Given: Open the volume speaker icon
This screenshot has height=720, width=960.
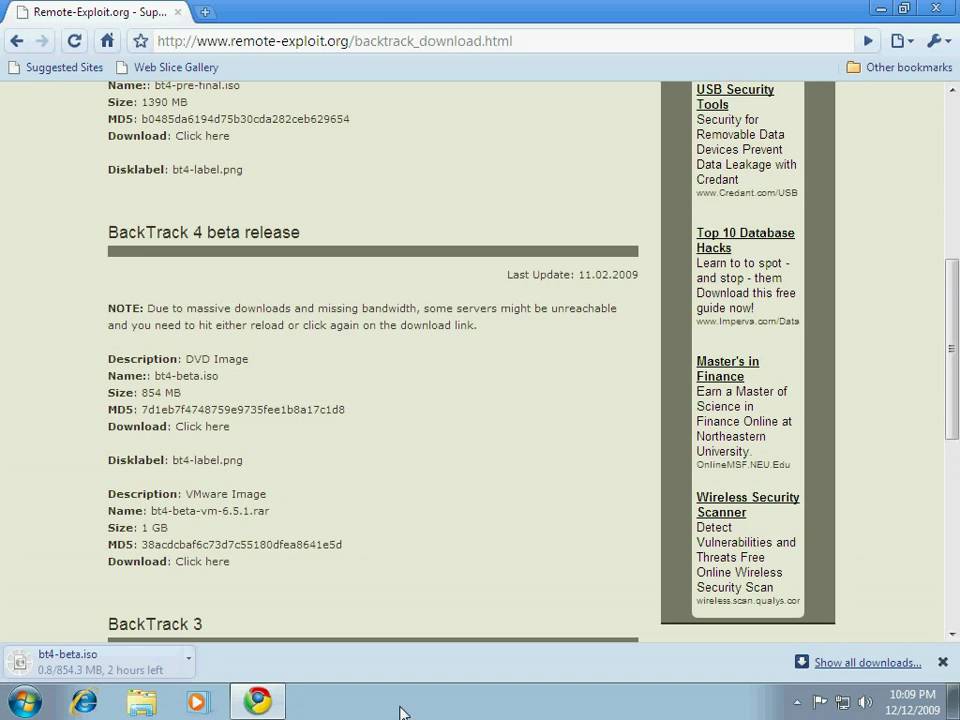Looking at the screenshot, I should point(865,702).
